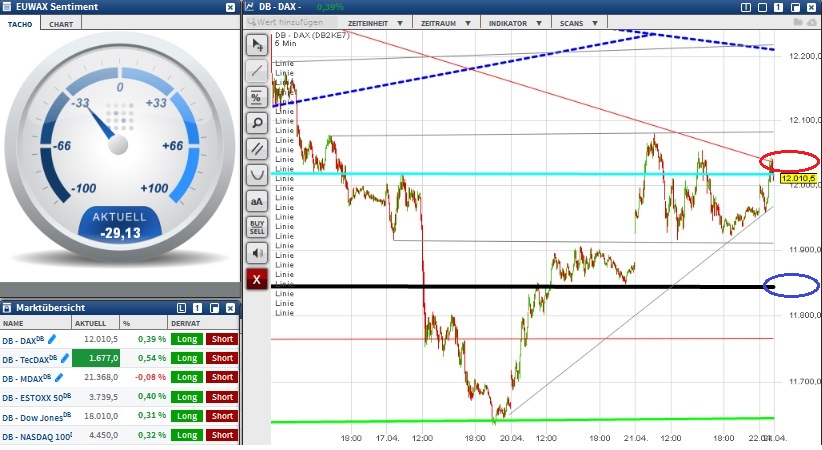Click the AKTUELL -29,13 sentiment readout

pyautogui.click(x=120, y=226)
